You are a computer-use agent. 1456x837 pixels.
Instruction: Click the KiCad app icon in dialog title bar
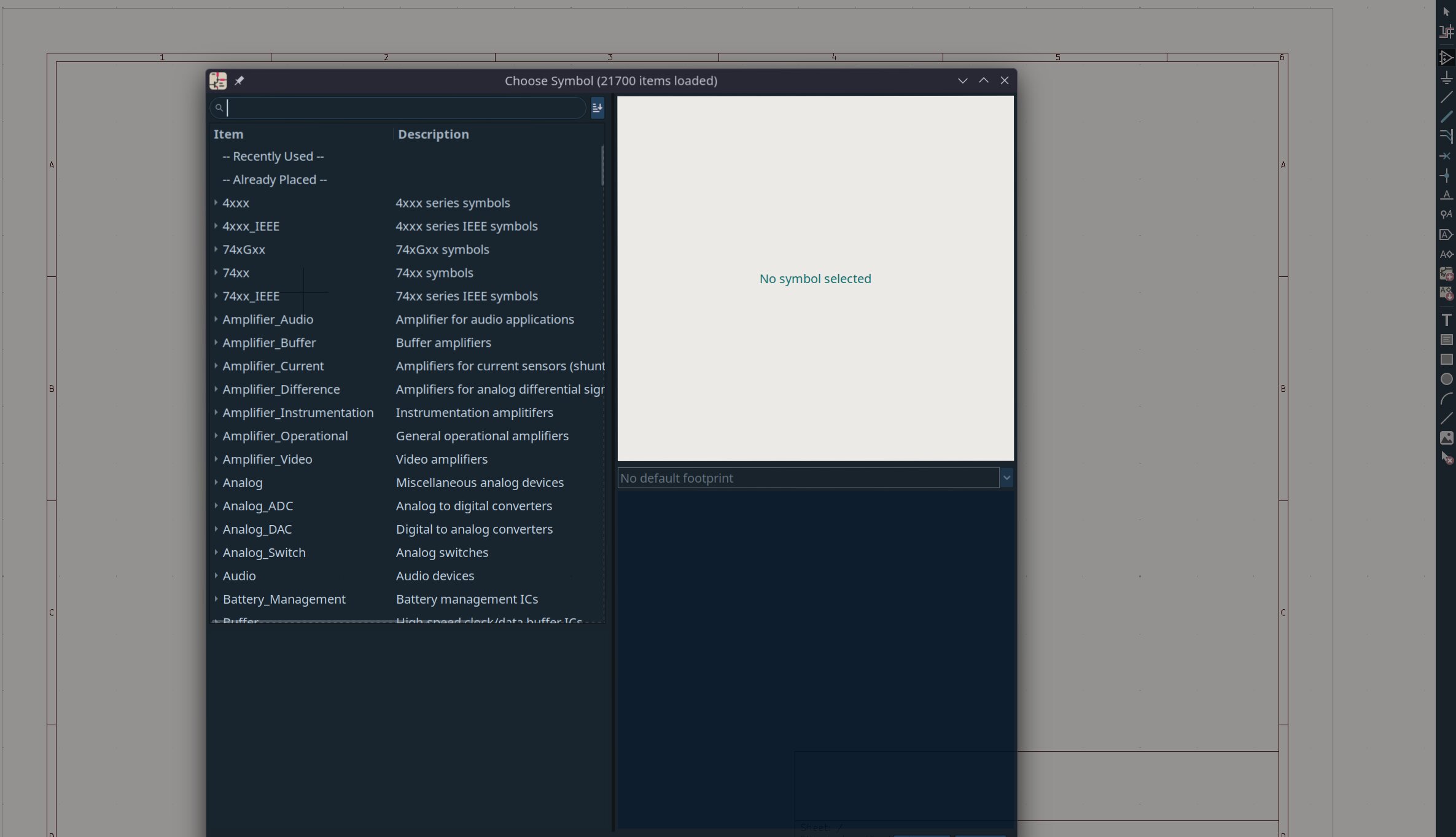click(x=218, y=80)
